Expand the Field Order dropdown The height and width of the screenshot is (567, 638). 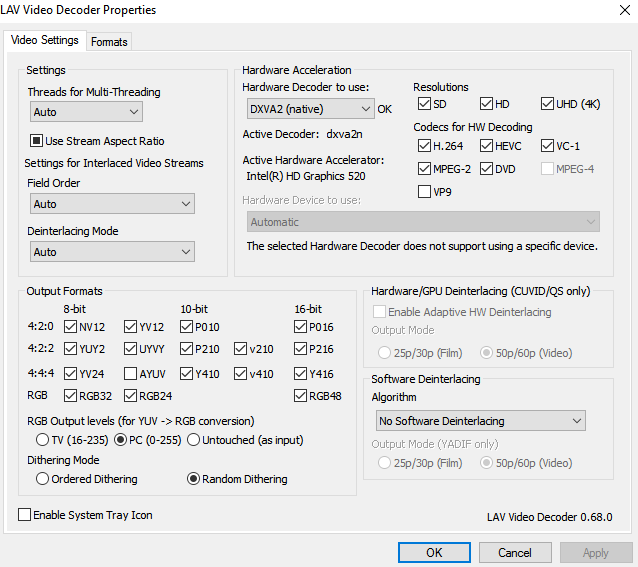tap(111, 204)
